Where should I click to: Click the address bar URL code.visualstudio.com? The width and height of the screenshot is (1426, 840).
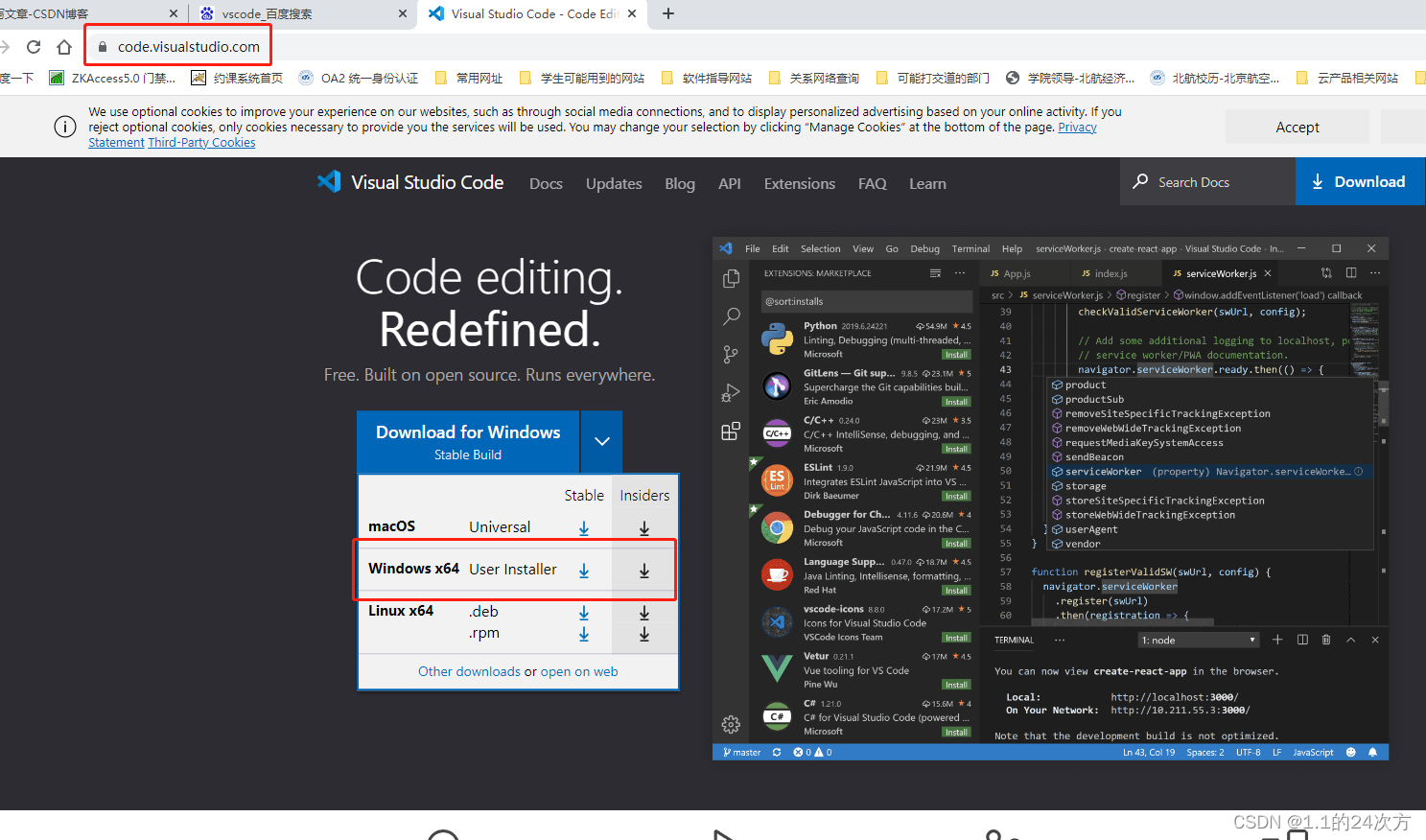(x=189, y=46)
